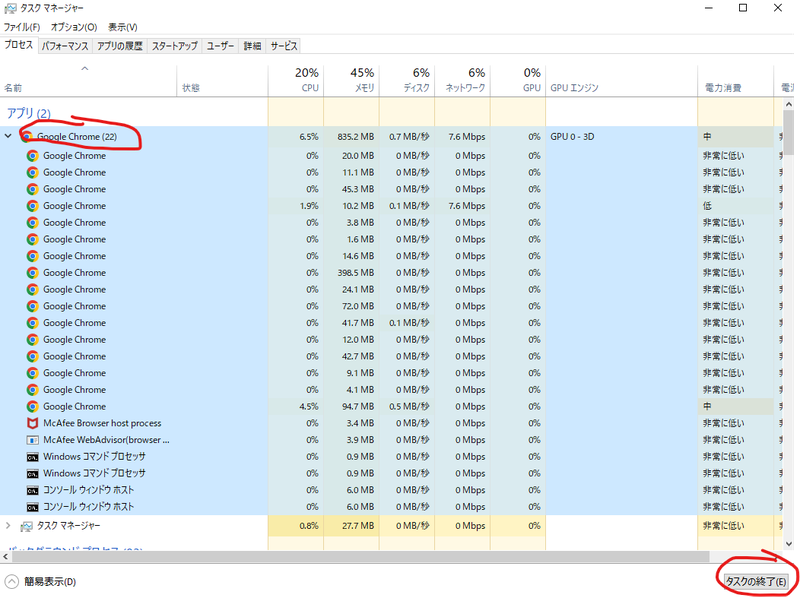Image resolution: width=800 pixels, height=598 pixels.
Task: Sort by the ディスク column header
Action: click(407, 81)
